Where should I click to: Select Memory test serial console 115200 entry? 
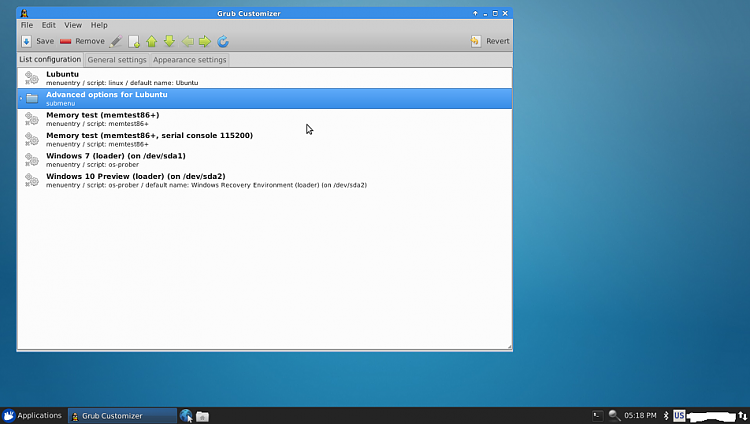(265, 140)
